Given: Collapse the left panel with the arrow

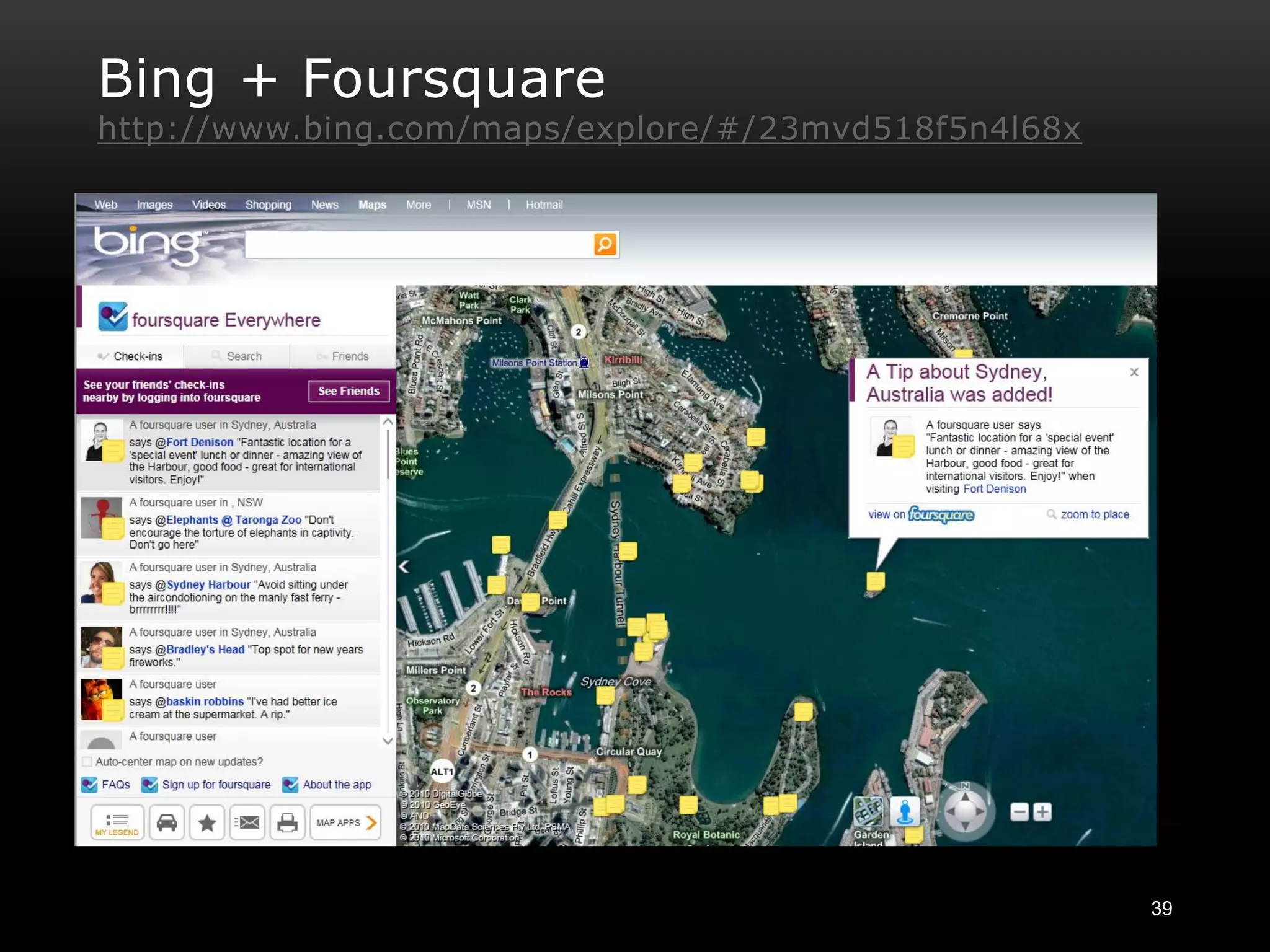Looking at the screenshot, I should (x=404, y=566).
